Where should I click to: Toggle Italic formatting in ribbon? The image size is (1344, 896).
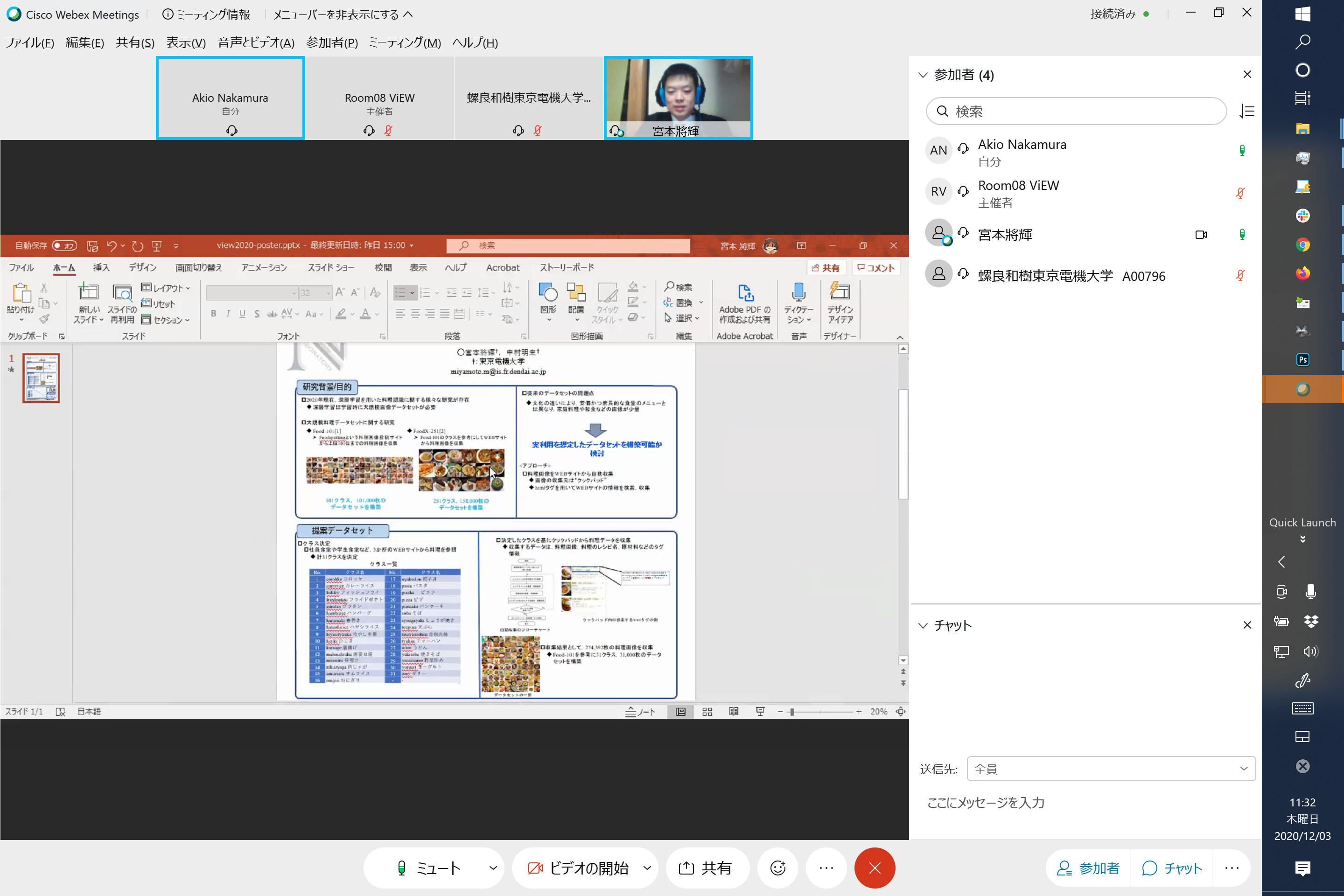click(x=228, y=314)
